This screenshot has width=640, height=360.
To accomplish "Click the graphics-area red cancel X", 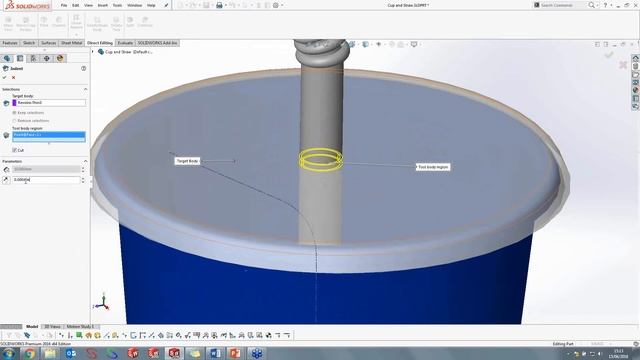I will 623,65.
